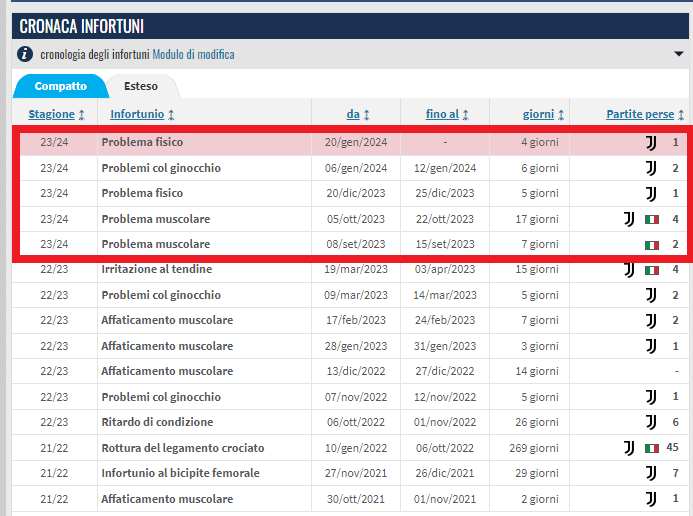Click Juventus logo in Infortunio al bicipite femorale row
Image resolution: width=693 pixels, height=516 pixels.
coord(651,473)
